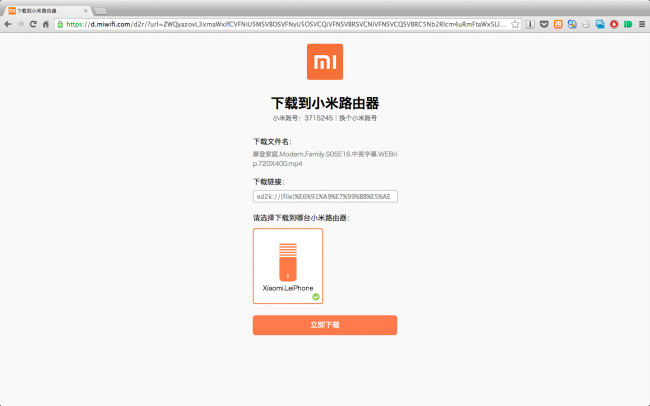Save page with Pocket extension icon
The image size is (650, 406).
click(544, 24)
